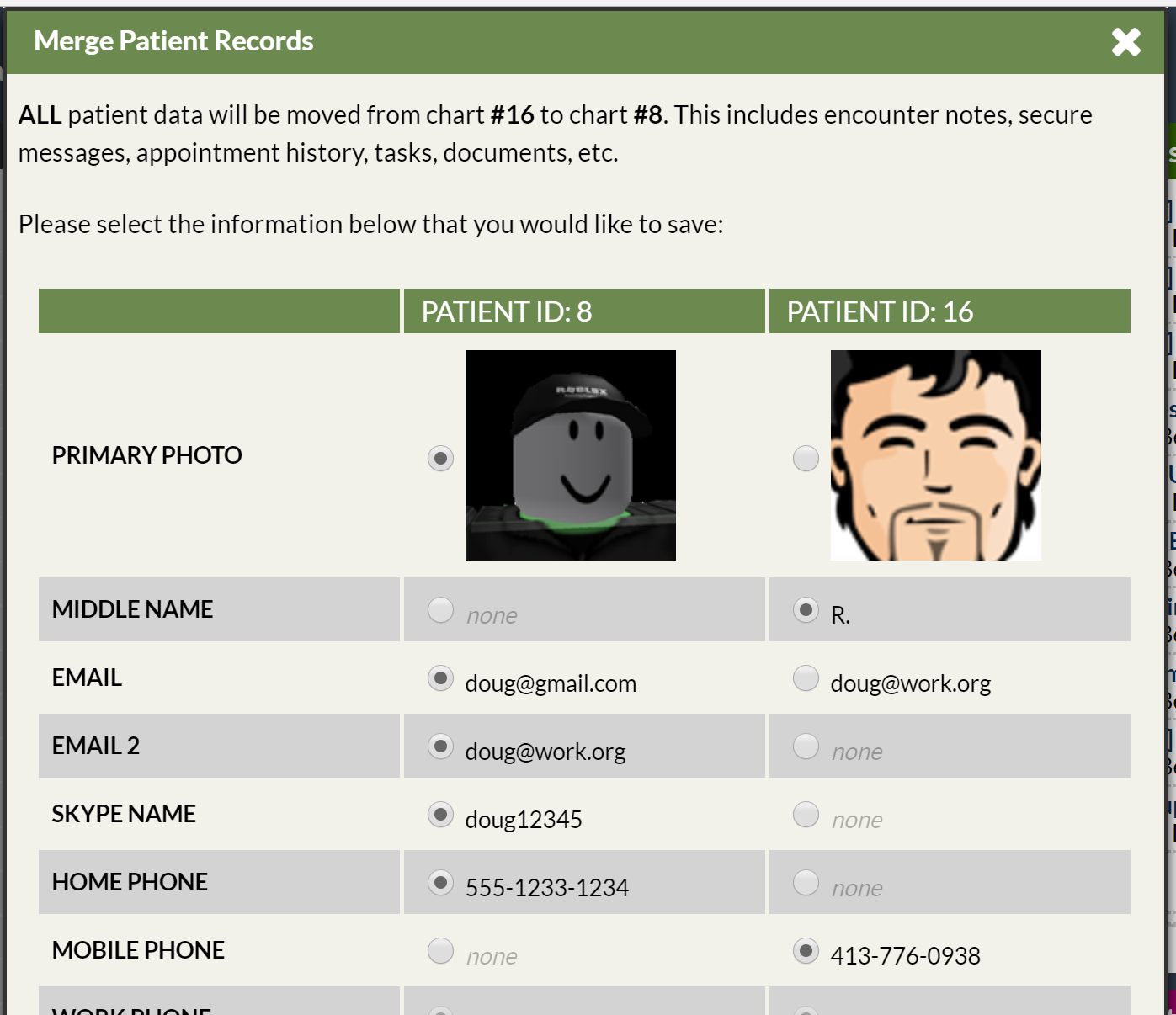The height and width of the screenshot is (1015, 1176).
Task: Choose middle name 'R.' radio button
Action: click(x=806, y=609)
